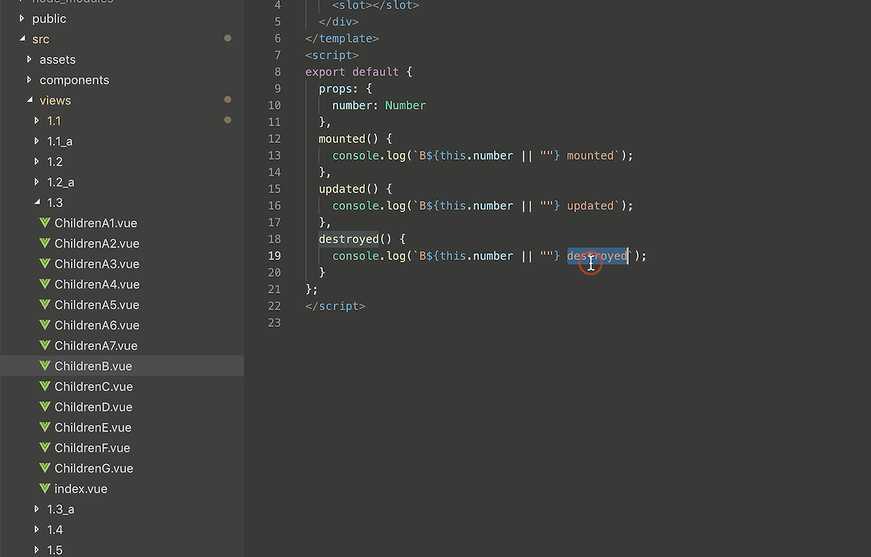
Task: Click the word 'updated' in line 16 string
Action: coord(590,205)
